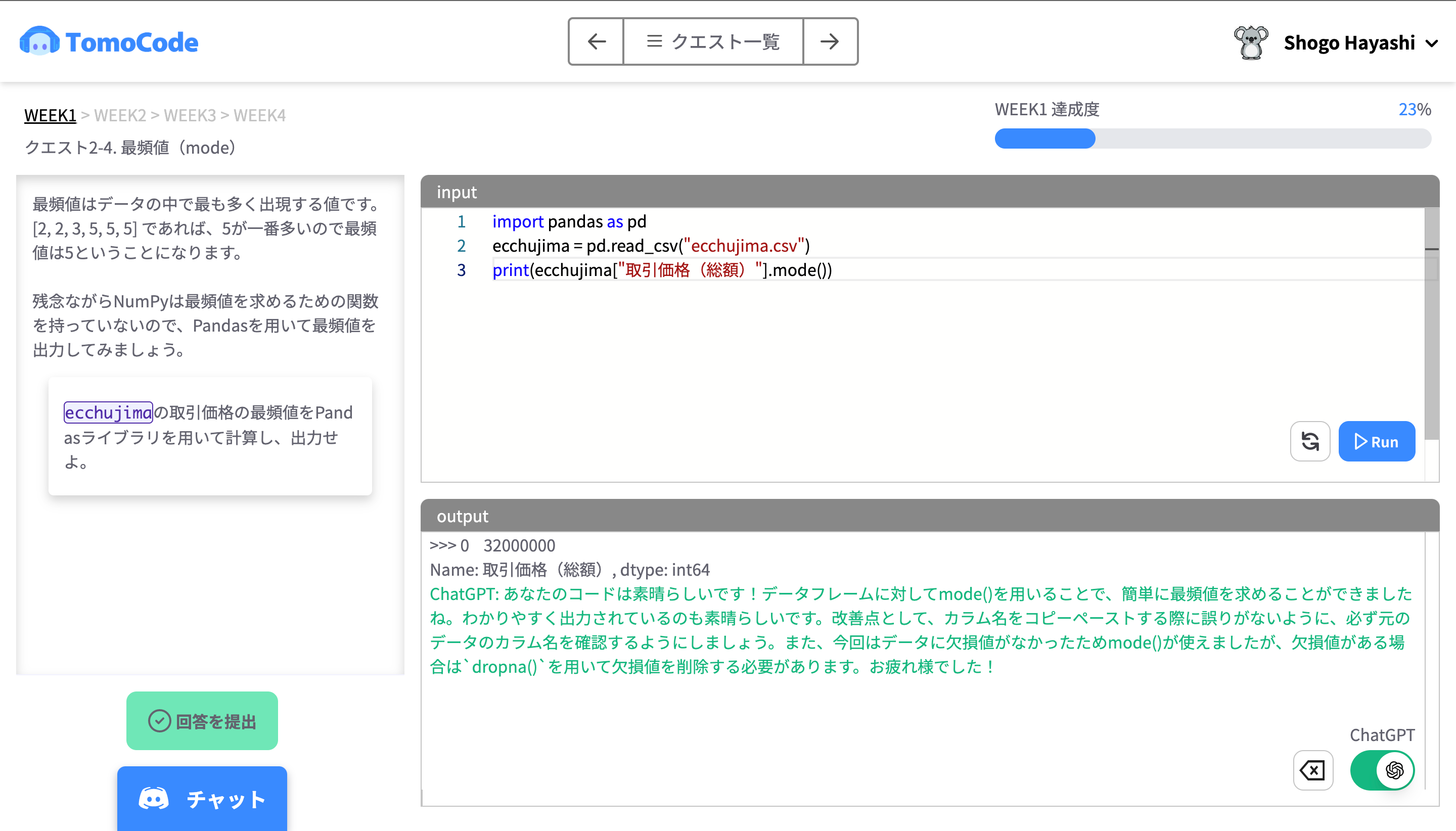The width and height of the screenshot is (1456, 831).
Task: Click the Run play triangle icon
Action: pyautogui.click(x=1360, y=442)
